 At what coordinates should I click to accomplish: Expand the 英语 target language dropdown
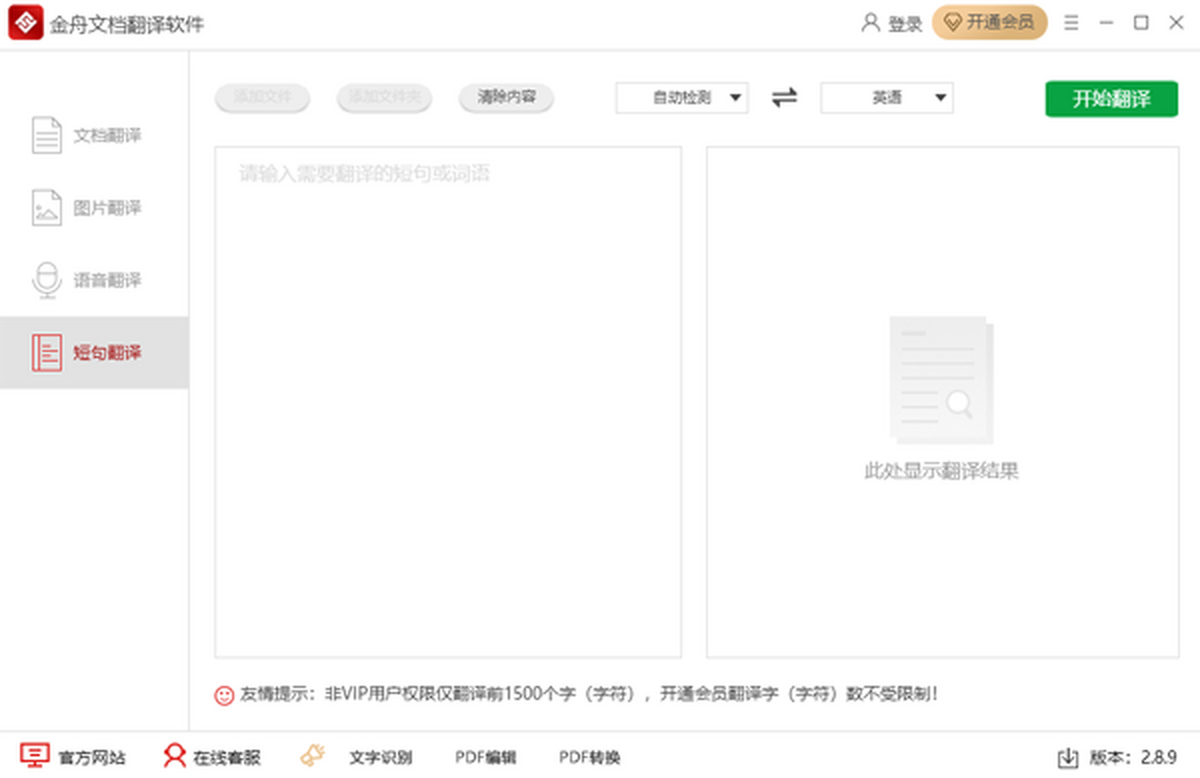coord(887,98)
